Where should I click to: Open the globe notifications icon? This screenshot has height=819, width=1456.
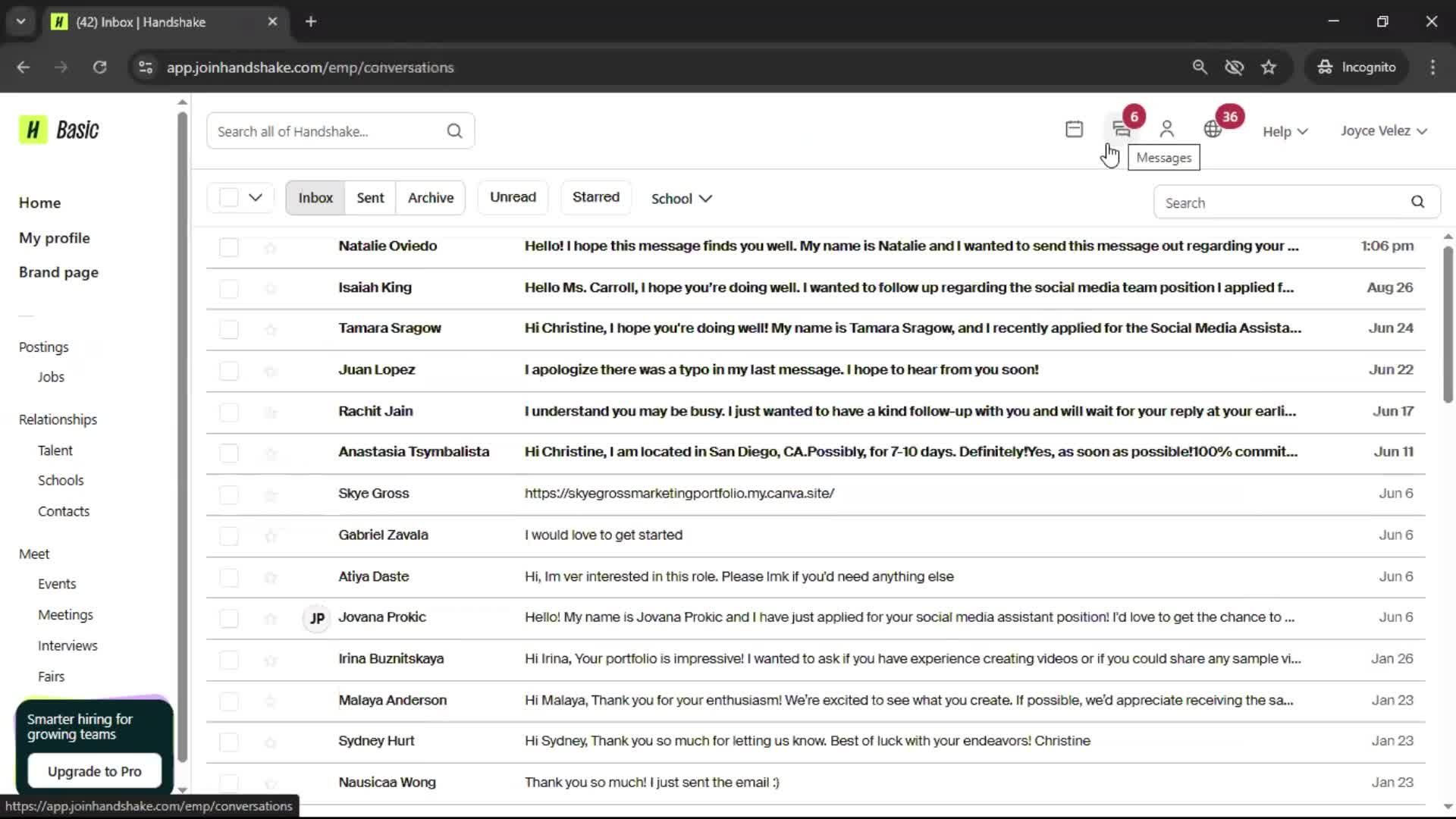point(1213,130)
